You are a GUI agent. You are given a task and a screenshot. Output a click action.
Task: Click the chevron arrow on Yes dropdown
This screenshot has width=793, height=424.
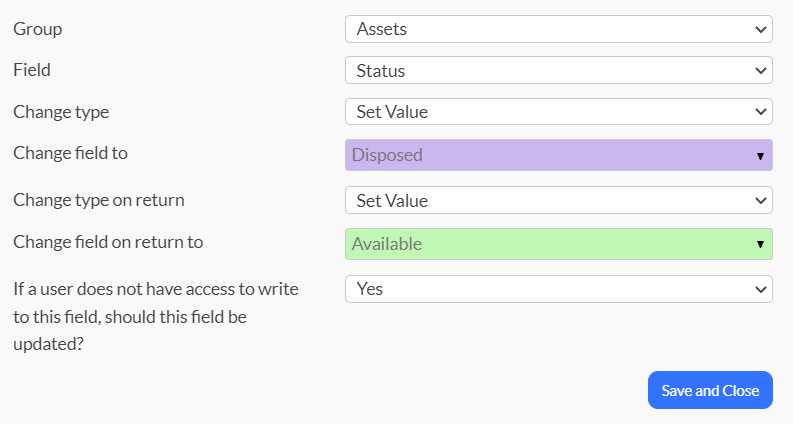click(x=760, y=289)
